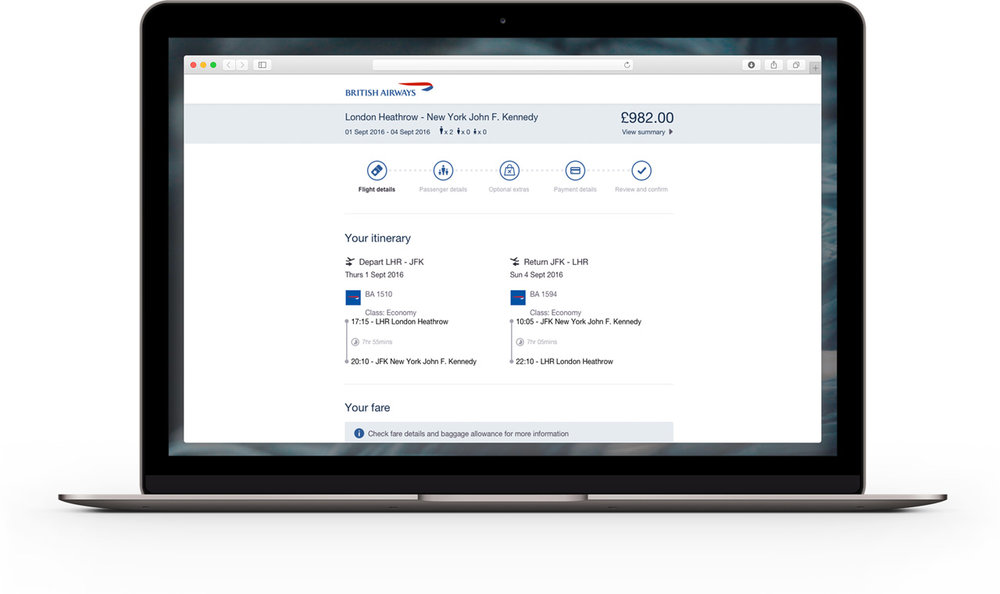Click the 7hr 55mins duration text
Viewport: 1000px width, 594px height.
[377, 342]
